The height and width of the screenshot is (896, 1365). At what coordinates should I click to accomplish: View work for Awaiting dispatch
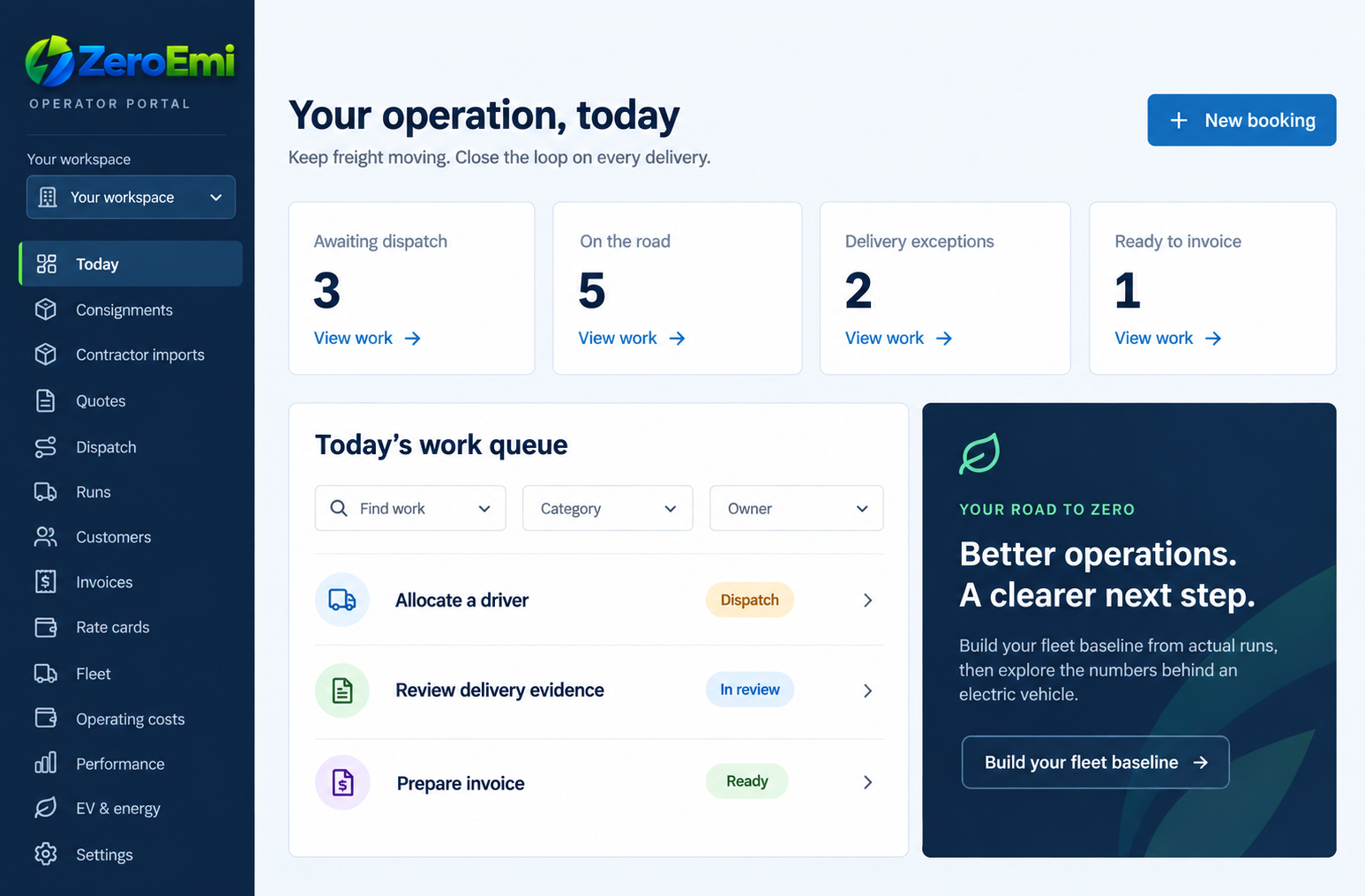click(x=367, y=339)
